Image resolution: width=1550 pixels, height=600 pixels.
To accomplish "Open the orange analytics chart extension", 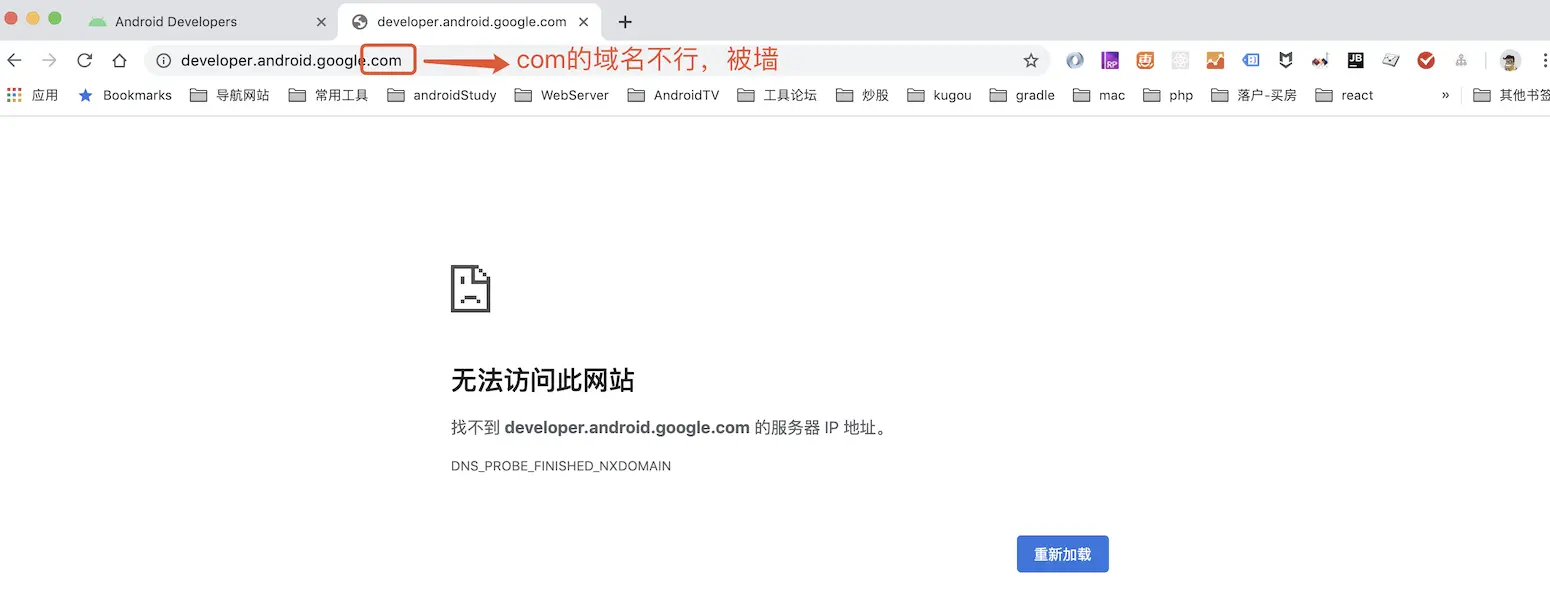I will click(x=1215, y=60).
